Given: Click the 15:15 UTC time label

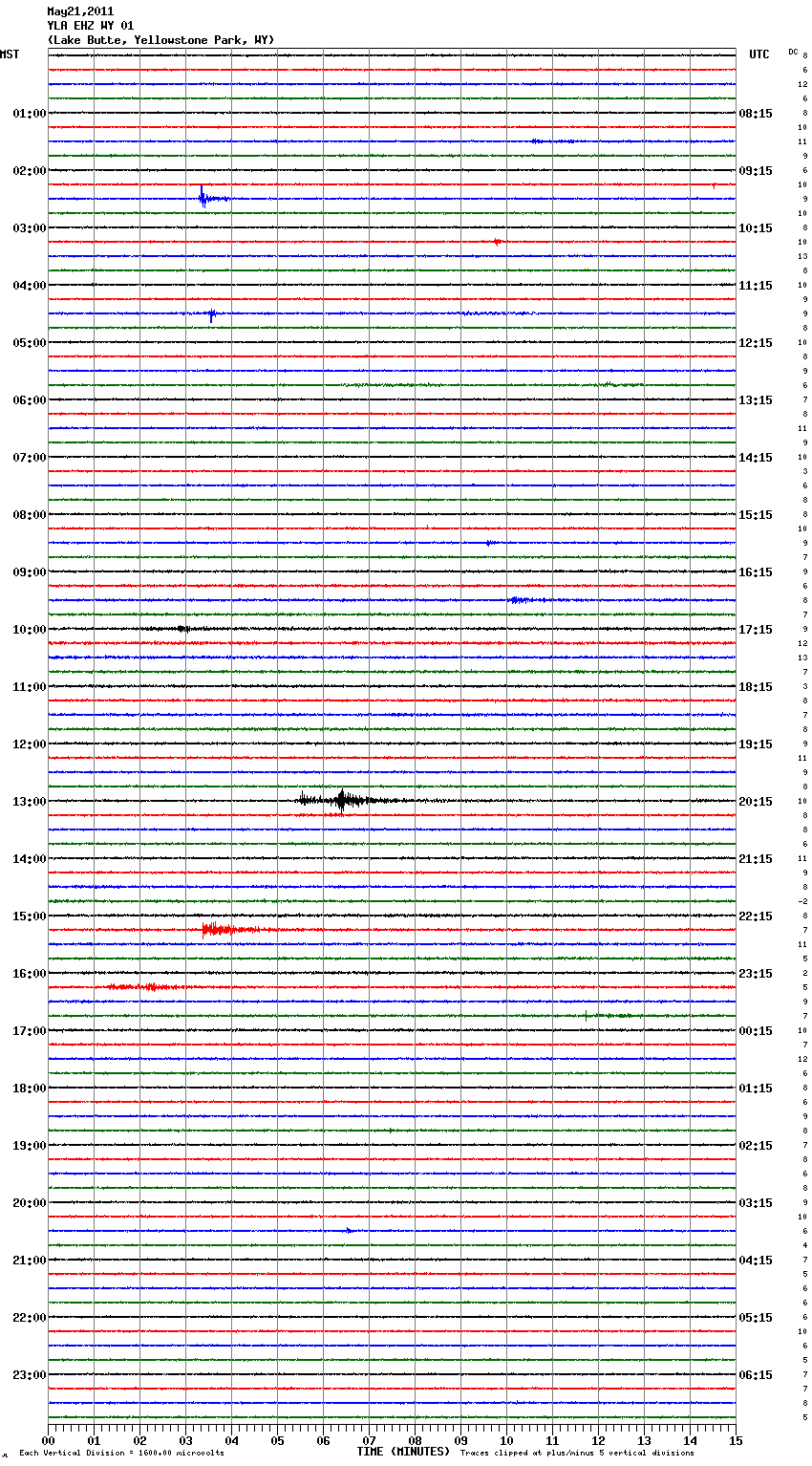Looking at the screenshot, I should (756, 515).
